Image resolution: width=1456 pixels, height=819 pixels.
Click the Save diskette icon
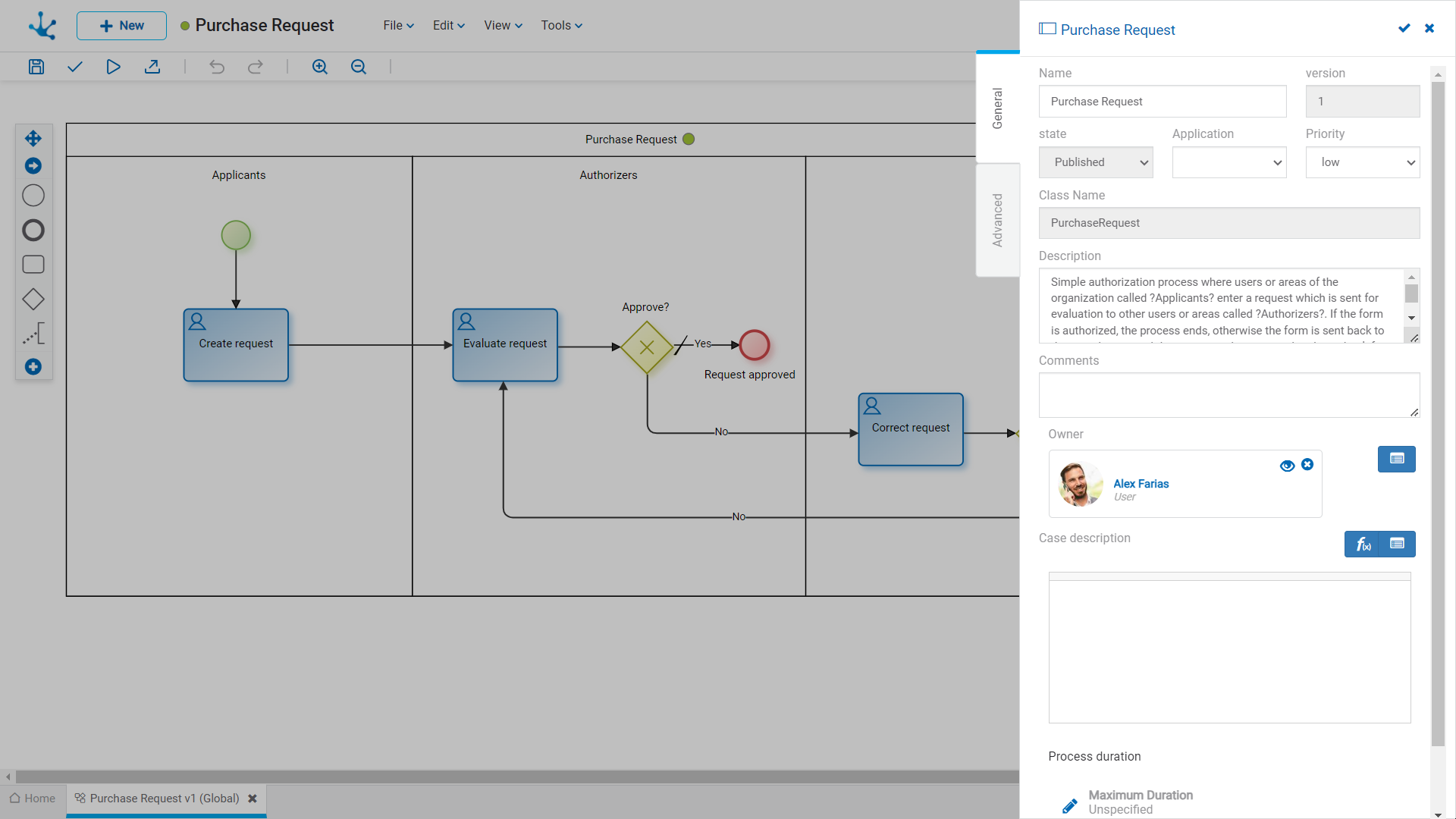point(36,67)
